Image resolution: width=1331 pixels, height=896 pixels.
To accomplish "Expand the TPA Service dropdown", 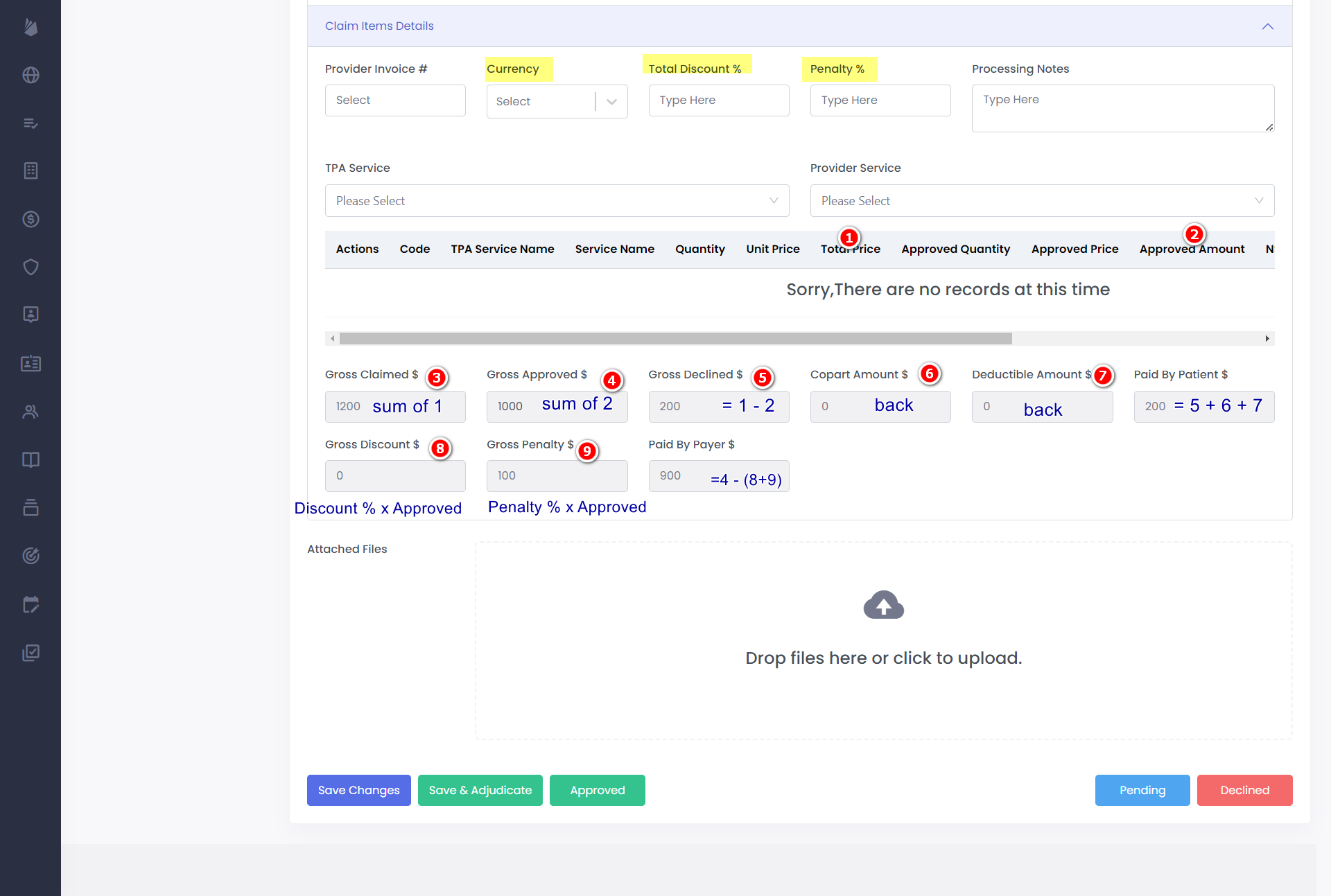I will click(557, 200).
